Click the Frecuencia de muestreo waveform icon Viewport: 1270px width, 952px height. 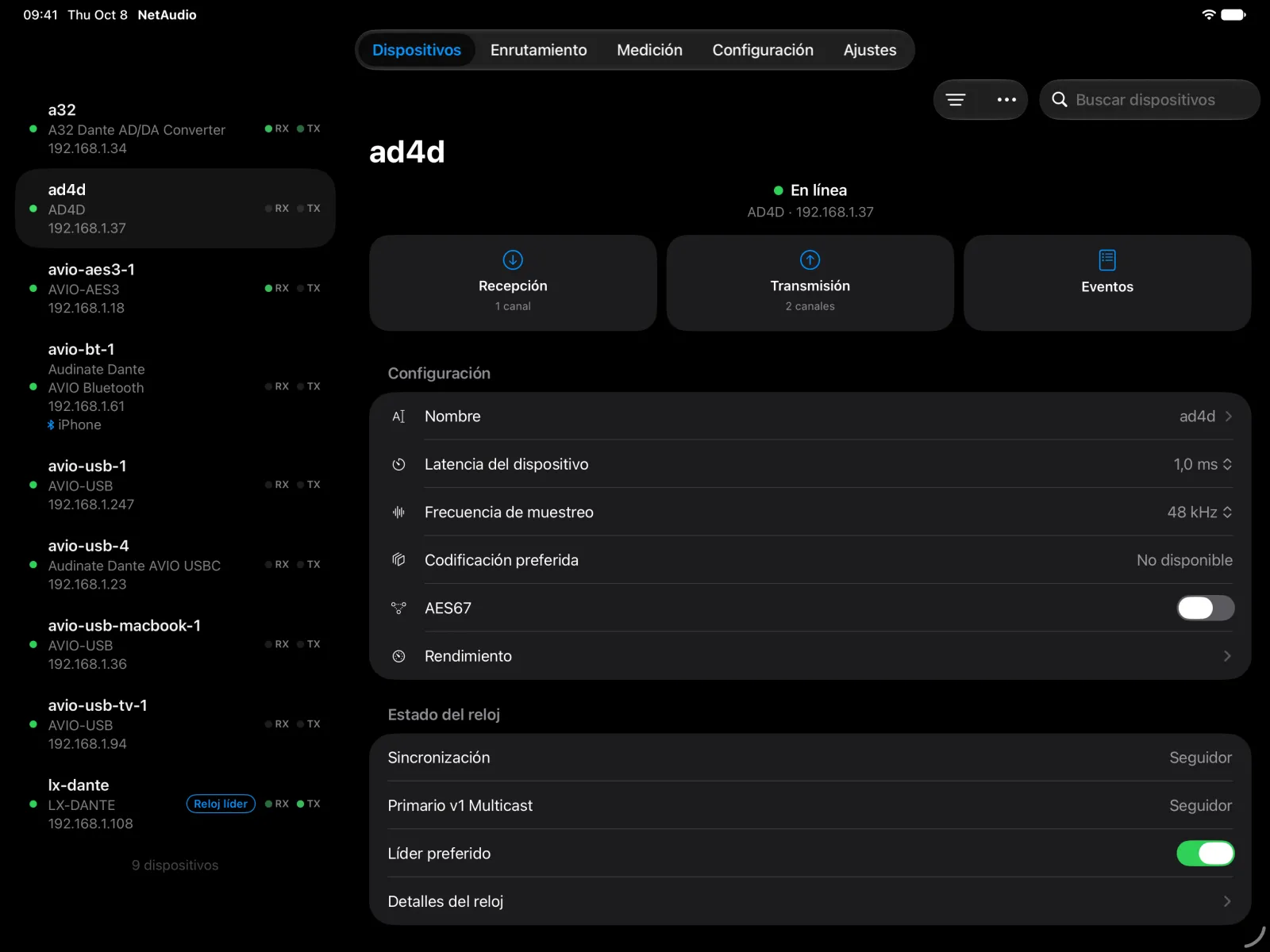(x=398, y=512)
